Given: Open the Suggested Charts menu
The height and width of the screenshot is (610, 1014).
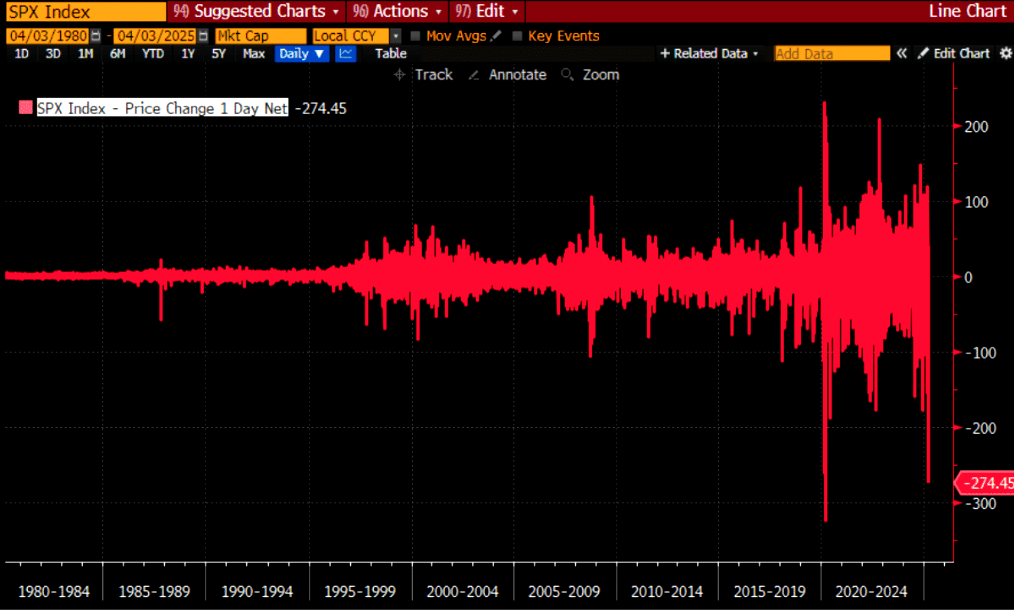Looking at the screenshot, I should point(258,11).
